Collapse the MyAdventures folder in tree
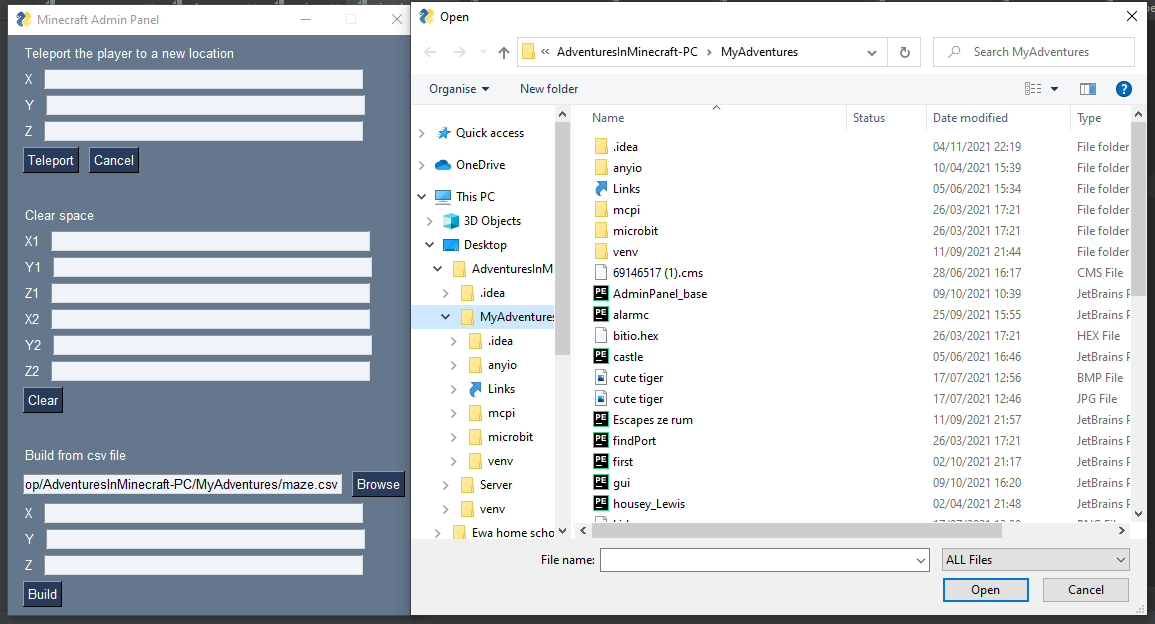The height and width of the screenshot is (624, 1155). point(446,317)
